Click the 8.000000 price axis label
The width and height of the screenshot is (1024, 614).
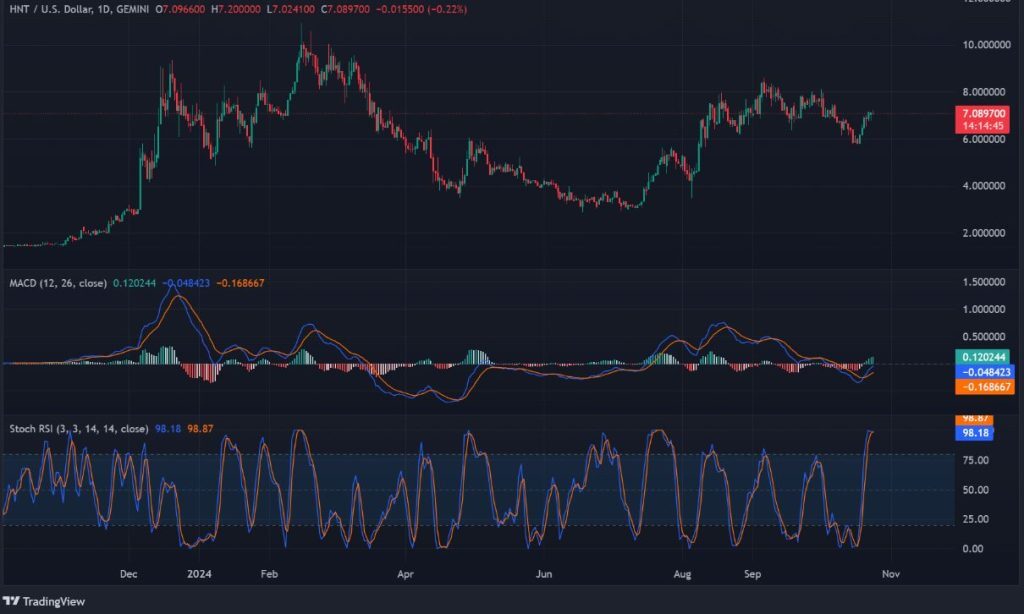pyautogui.click(x=984, y=92)
